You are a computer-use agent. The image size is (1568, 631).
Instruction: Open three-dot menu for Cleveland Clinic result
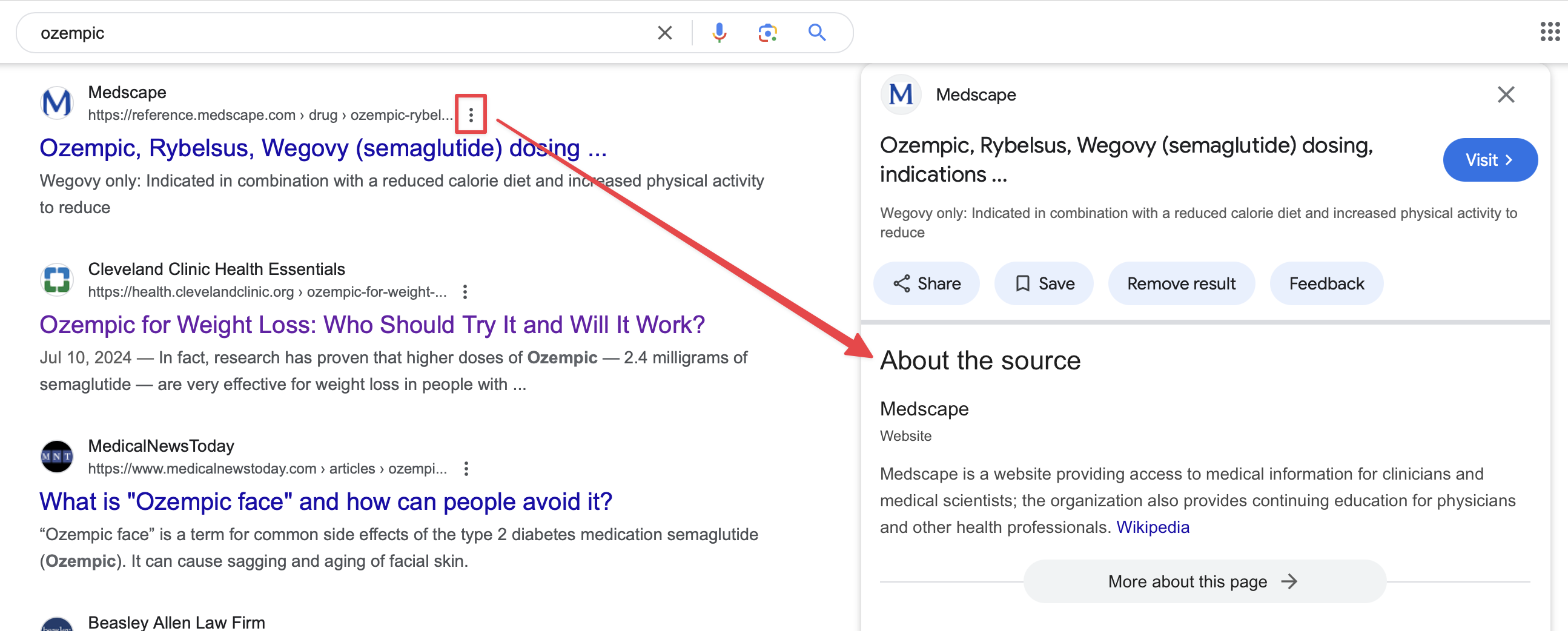coord(465,291)
